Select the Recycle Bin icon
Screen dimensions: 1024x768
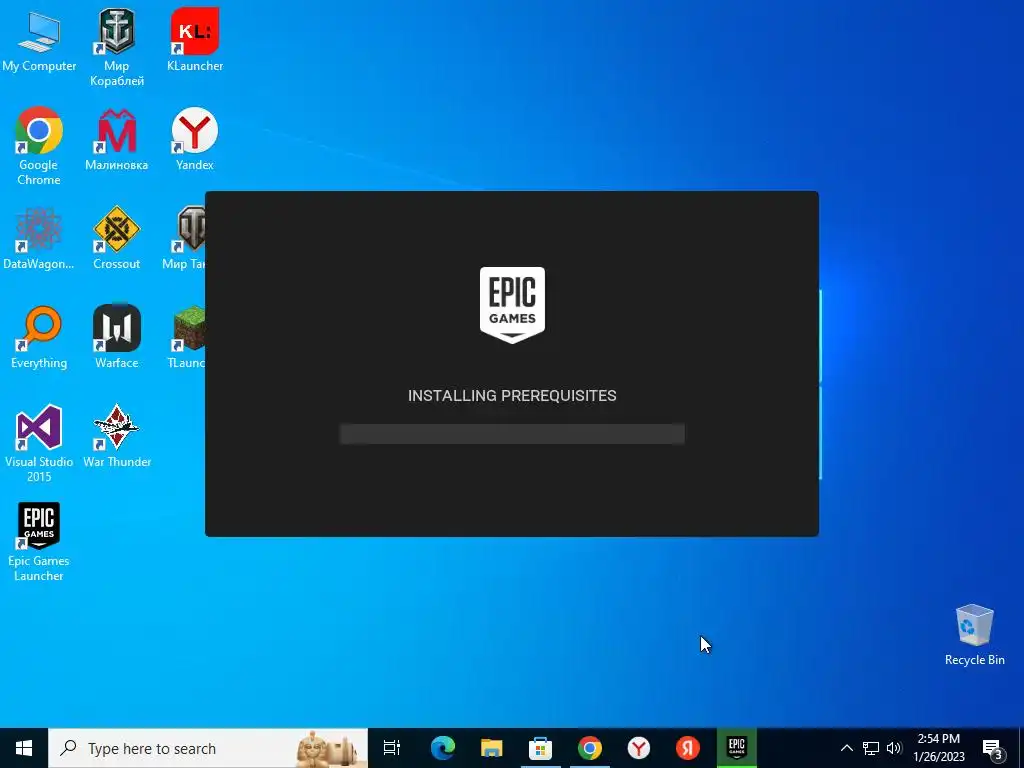tap(974, 635)
